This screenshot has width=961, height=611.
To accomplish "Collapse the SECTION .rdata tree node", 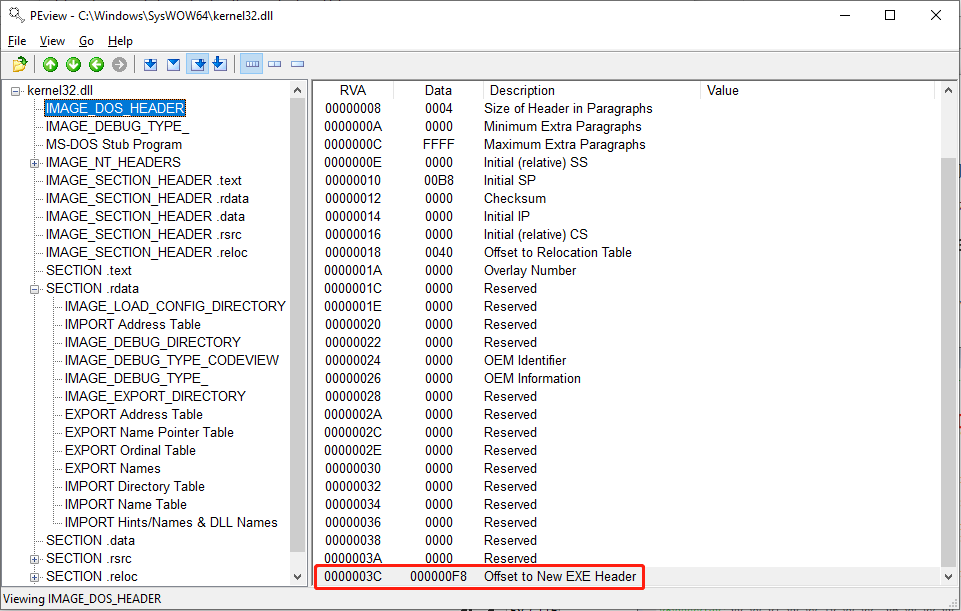I will click(x=35, y=289).
